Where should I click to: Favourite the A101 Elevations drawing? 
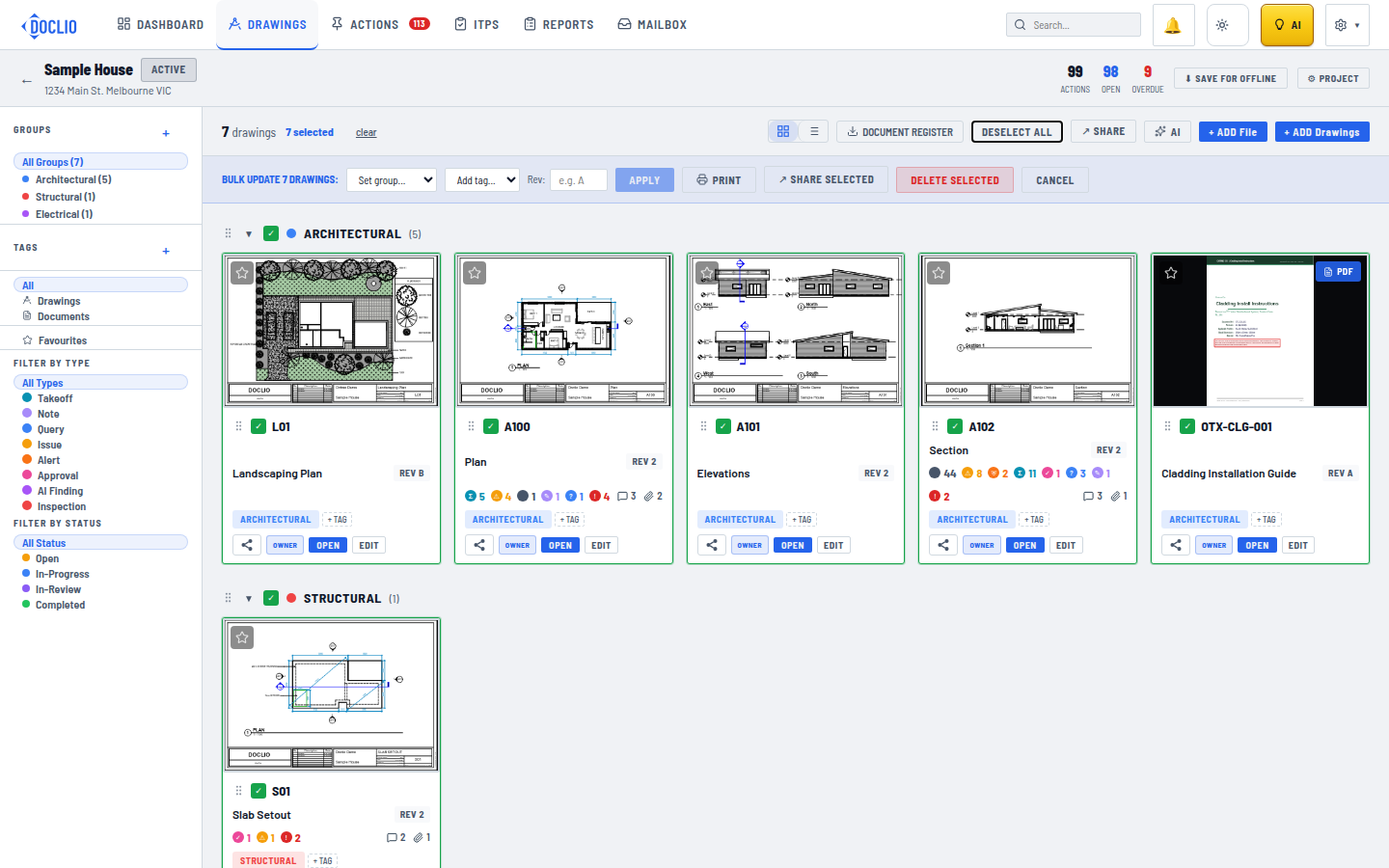click(707, 273)
